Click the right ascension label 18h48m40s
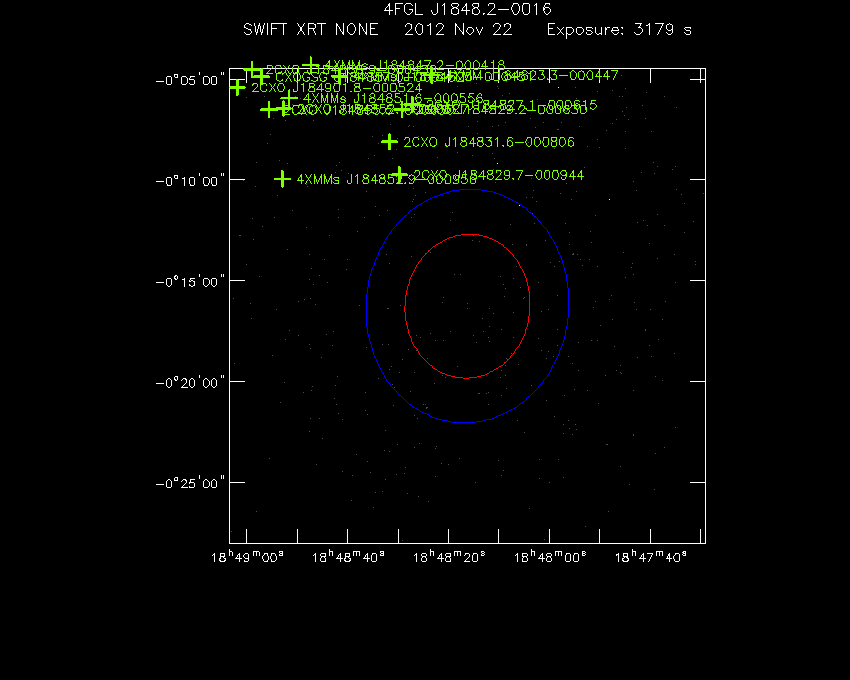The height and width of the screenshot is (680, 850). [348, 557]
